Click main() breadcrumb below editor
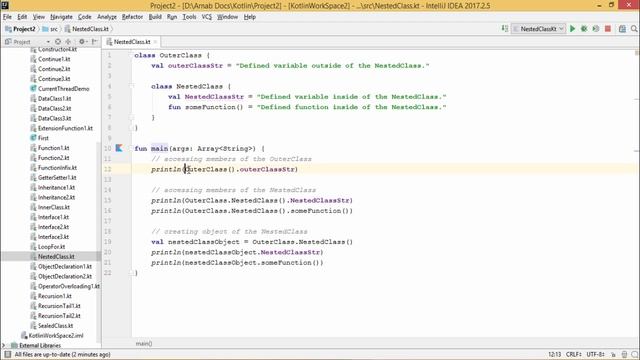 coord(144,344)
